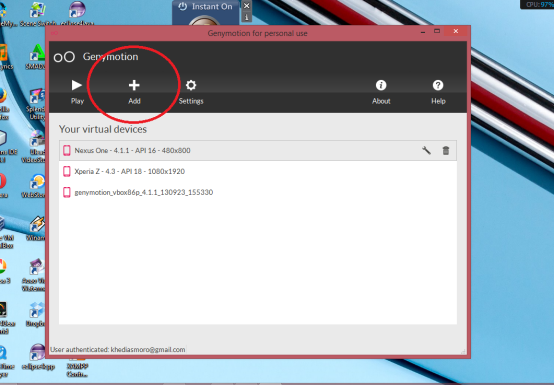Image resolution: width=554 pixels, height=385 pixels.
Task: Open WebStorm desktop shortcut
Action: (35, 185)
